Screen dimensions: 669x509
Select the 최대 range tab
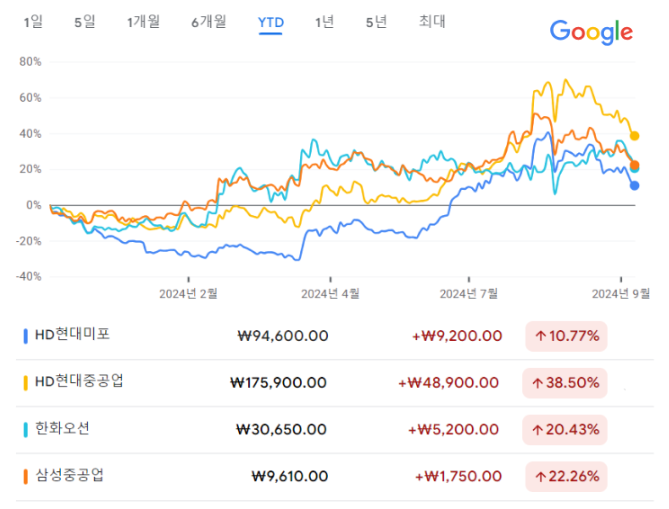pos(432,21)
